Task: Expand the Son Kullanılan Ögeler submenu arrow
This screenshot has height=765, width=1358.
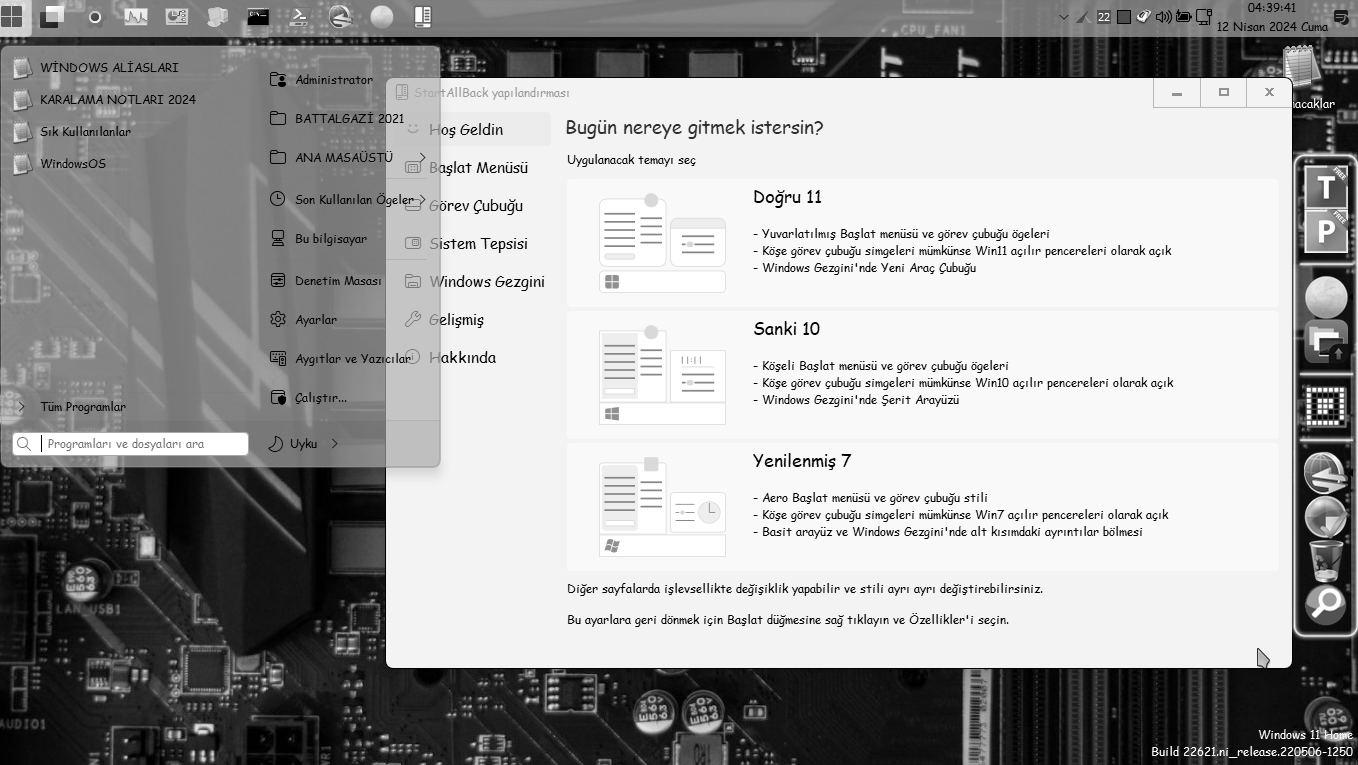Action: (423, 199)
